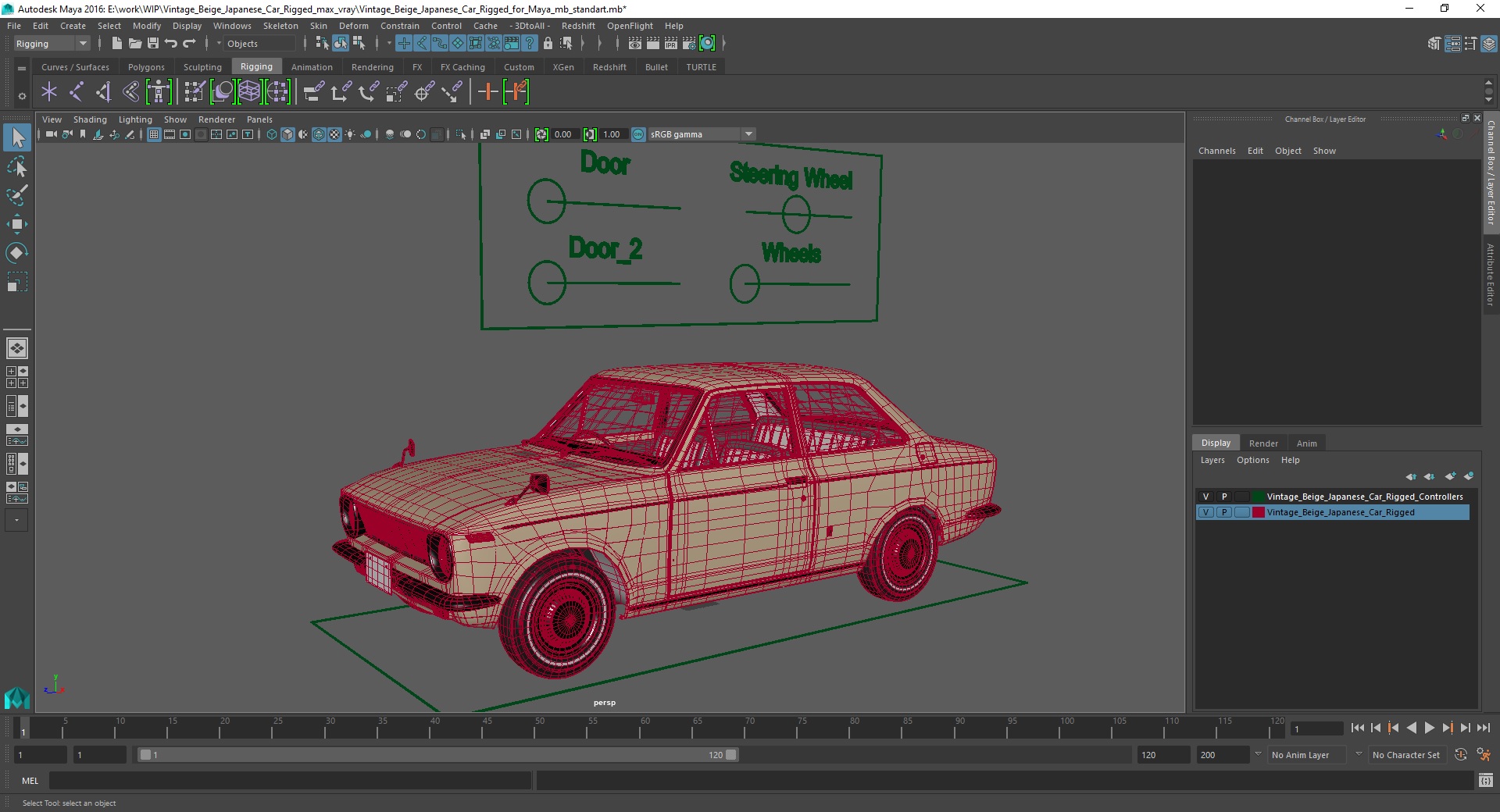Click the Parent Constraint shelf icon

[313, 92]
